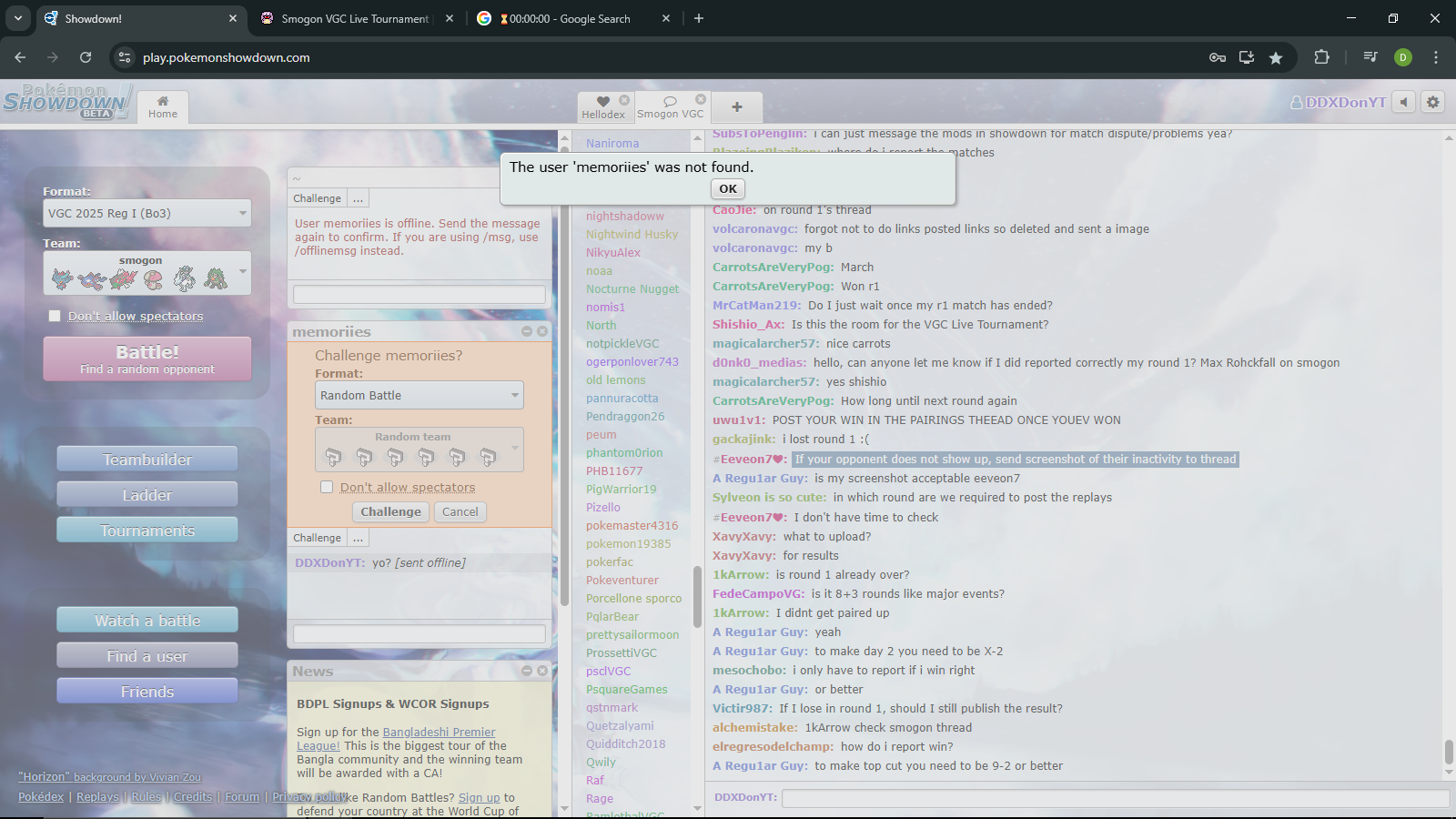This screenshot has width=1456, height=819.
Task: Open the Credits footer link
Action: pyautogui.click(x=193, y=796)
